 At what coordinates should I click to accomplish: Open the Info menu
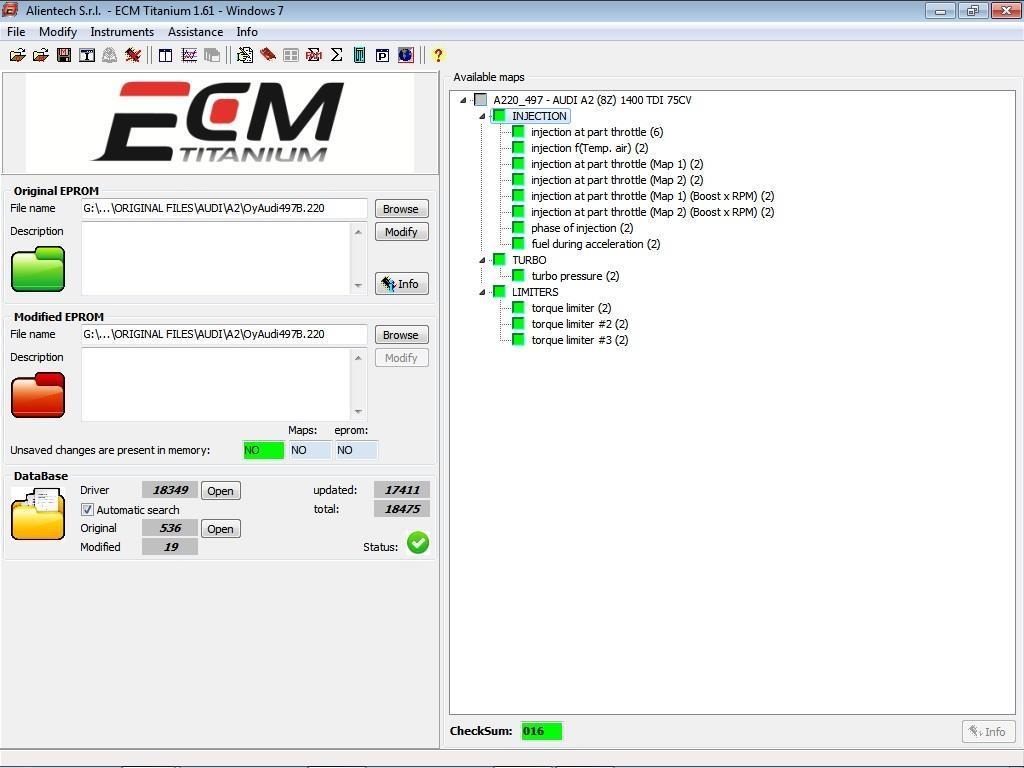pos(247,32)
